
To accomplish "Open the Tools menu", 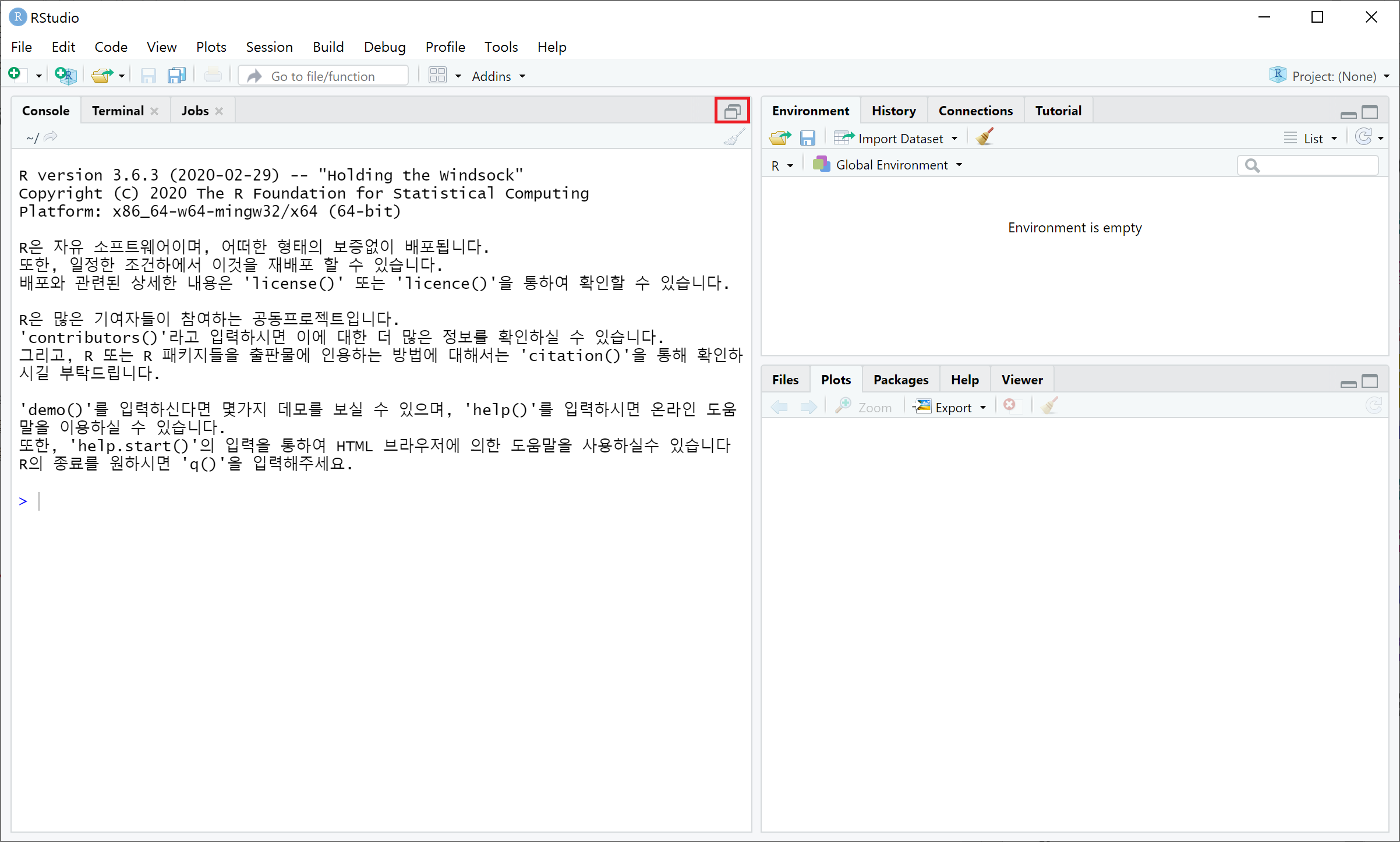I will [501, 47].
